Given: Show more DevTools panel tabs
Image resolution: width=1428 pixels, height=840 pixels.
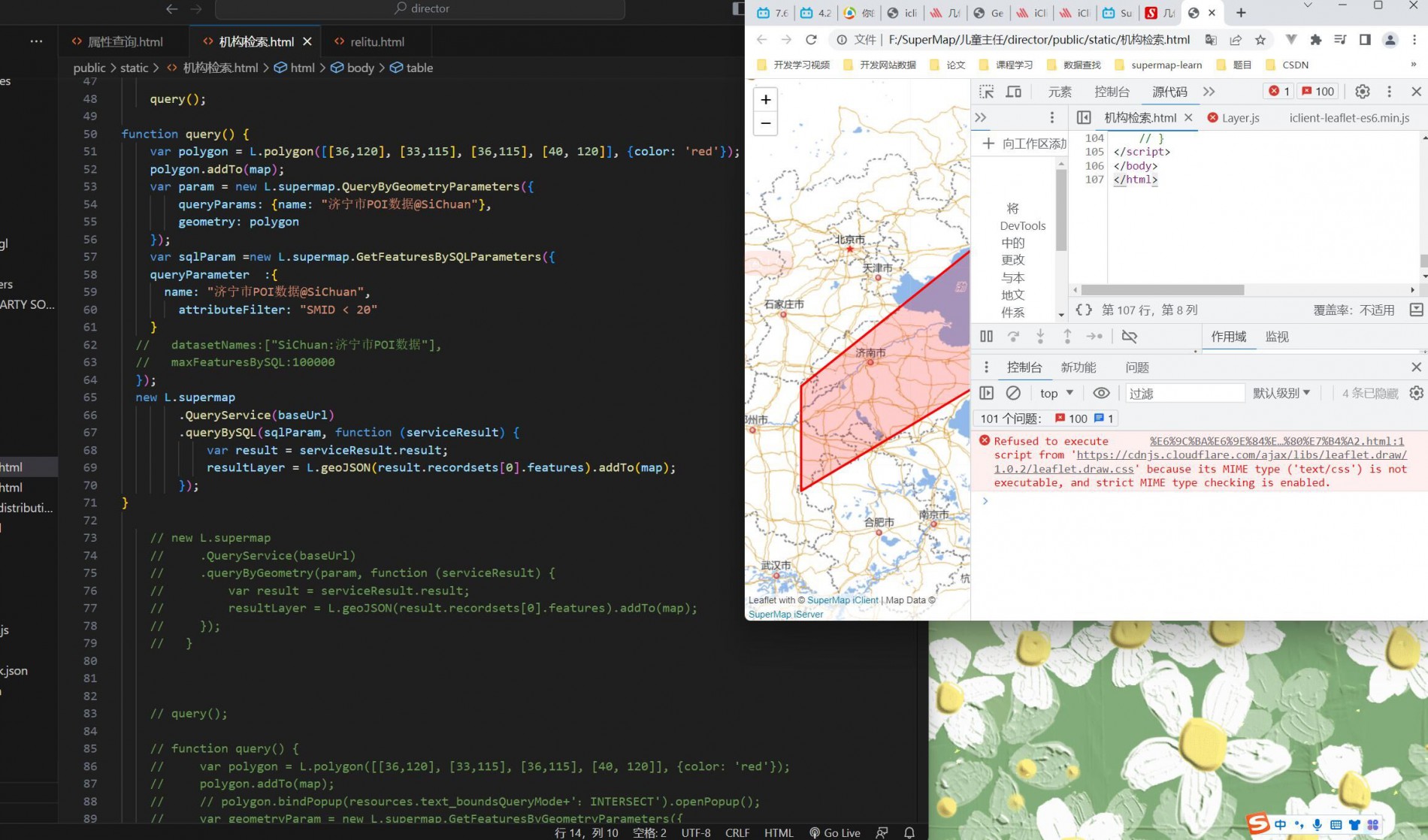Looking at the screenshot, I should pyautogui.click(x=1209, y=92).
